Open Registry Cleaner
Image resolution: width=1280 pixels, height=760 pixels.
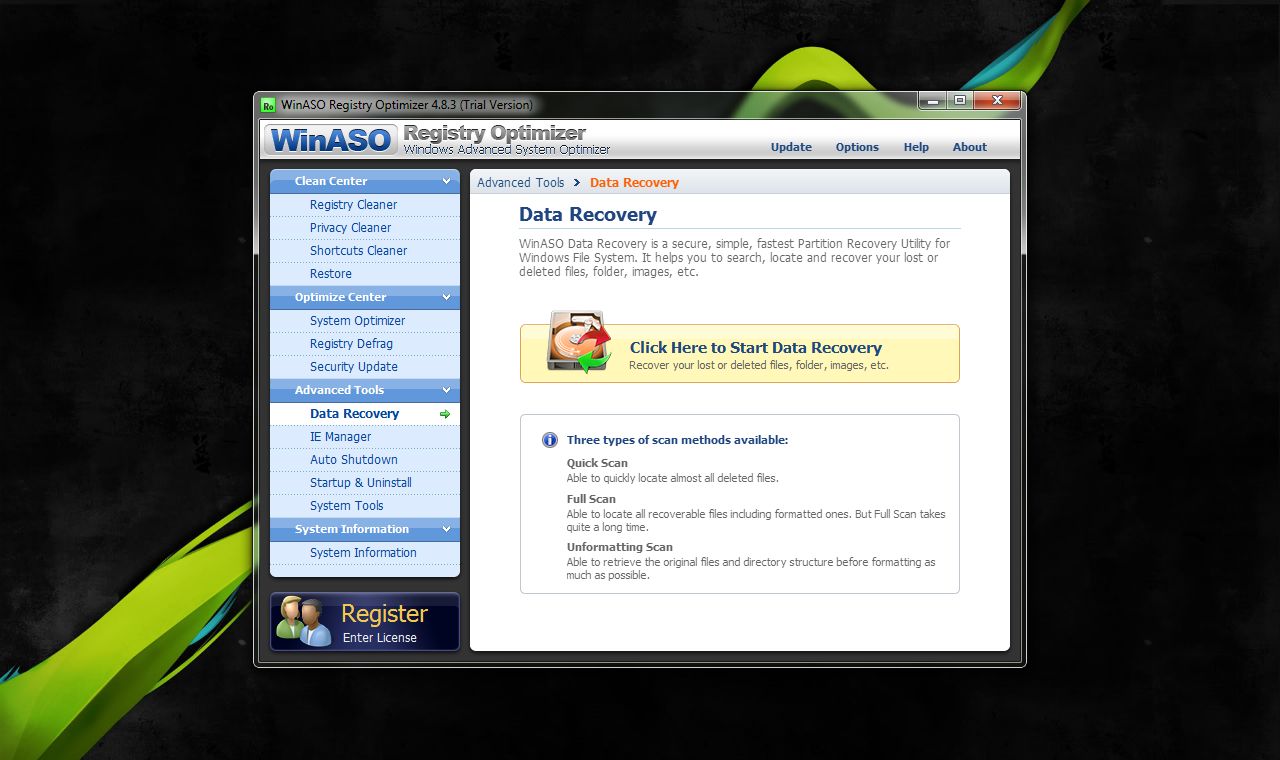[365, 205]
